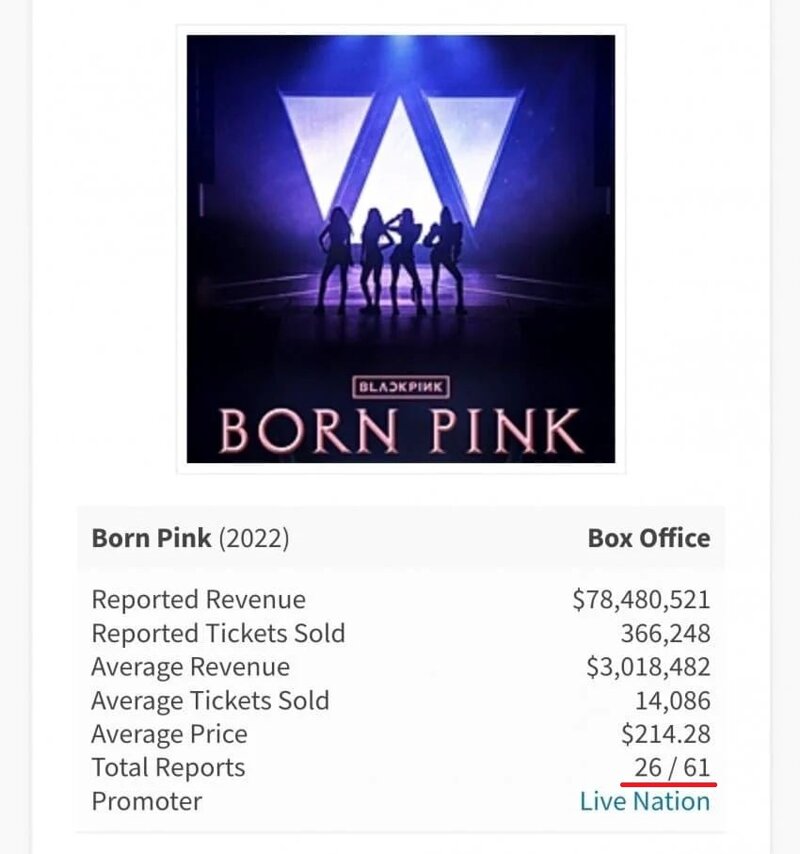Screen dimensions: 800x854
Task: Click the Born Pink (2022) table heading
Action: [190, 538]
